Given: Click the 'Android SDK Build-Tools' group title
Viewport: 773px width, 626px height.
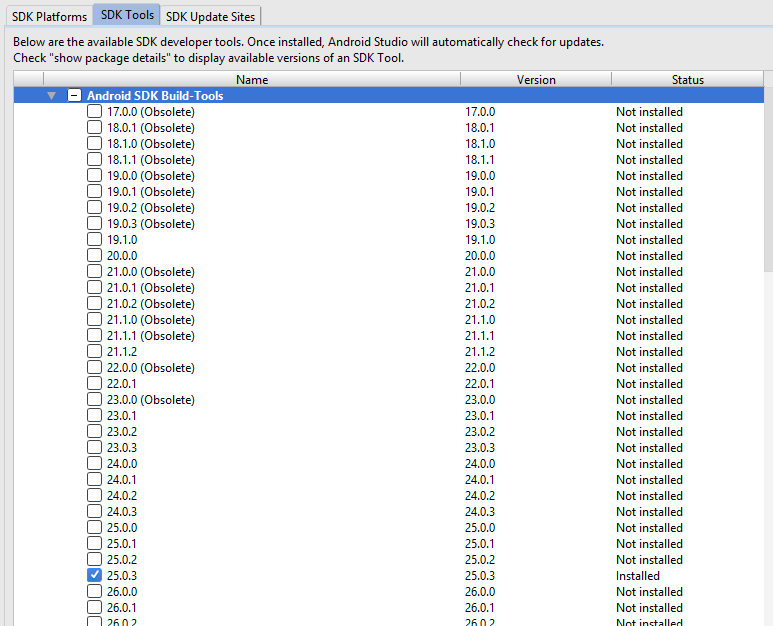Looking at the screenshot, I should tap(155, 96).
